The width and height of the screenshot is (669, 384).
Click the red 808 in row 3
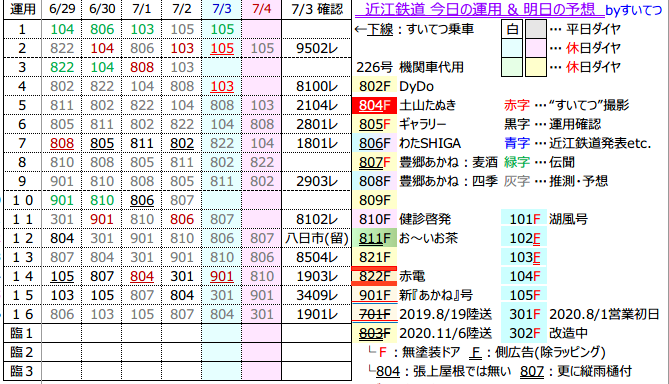pyautogui.click(x=142, y=67)
